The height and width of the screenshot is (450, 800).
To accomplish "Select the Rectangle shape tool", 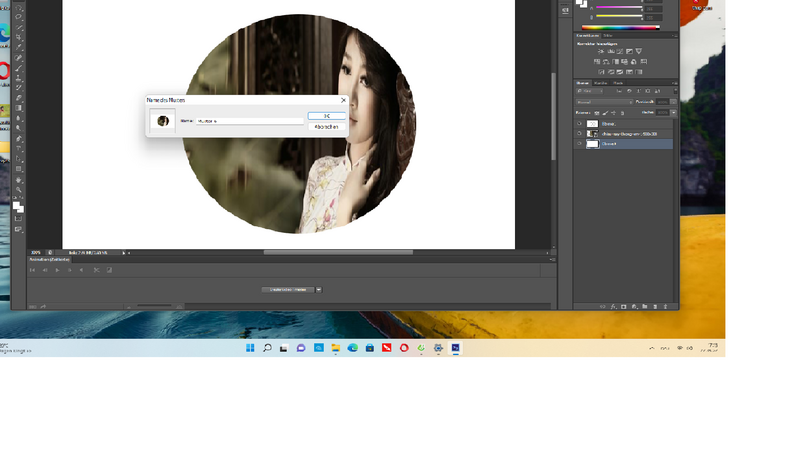I will coord(19,169).
